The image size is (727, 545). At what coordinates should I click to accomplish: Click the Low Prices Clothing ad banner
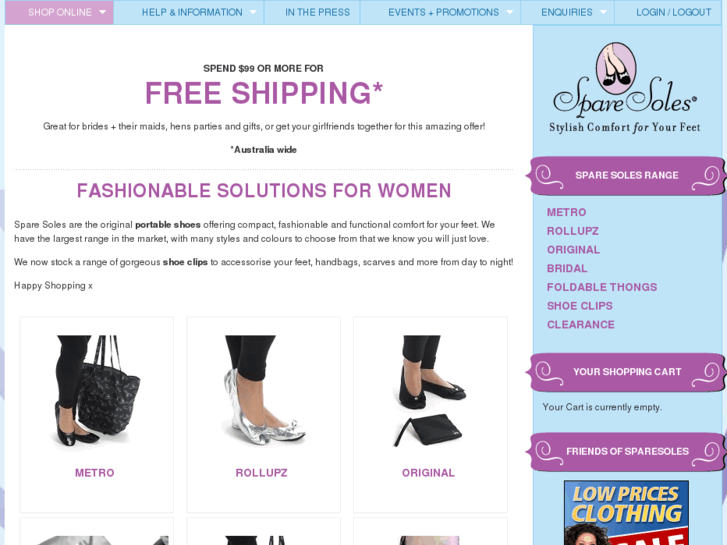pos(626,513)
